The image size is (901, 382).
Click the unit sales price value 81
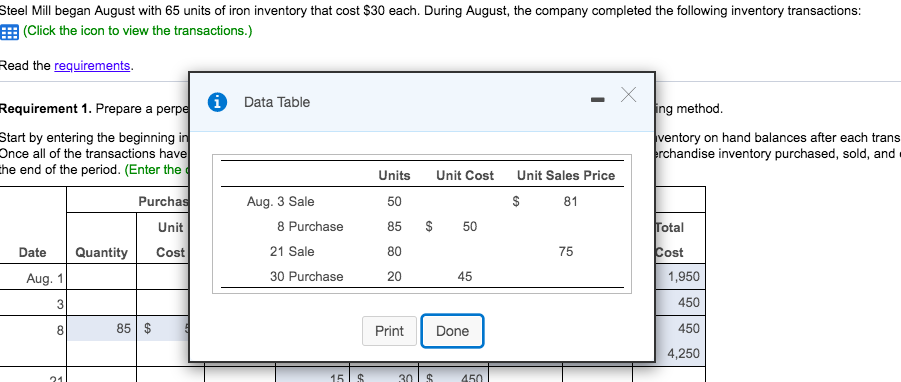[570, 202]
